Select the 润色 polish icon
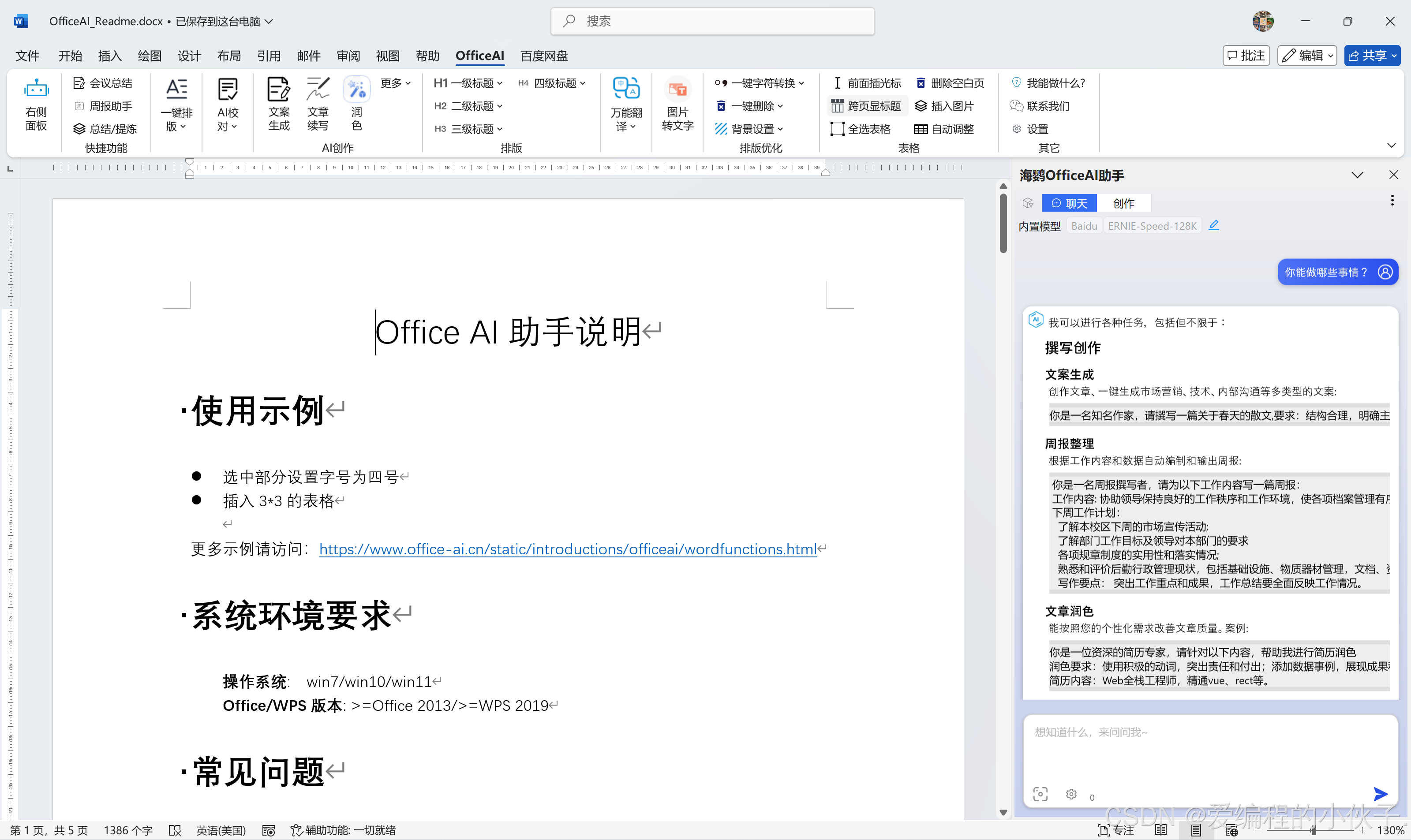This screenshot has width=1411, height=840. pos(357,90)
